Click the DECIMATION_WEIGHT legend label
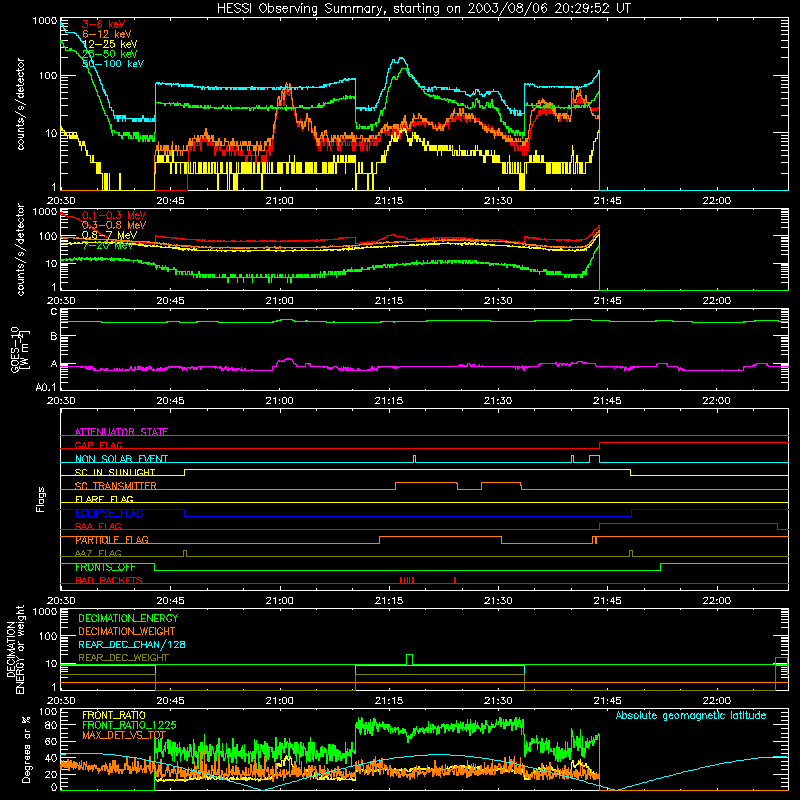Image resolution: width=800 pixels, height=800 pixels. click(127, 631)
